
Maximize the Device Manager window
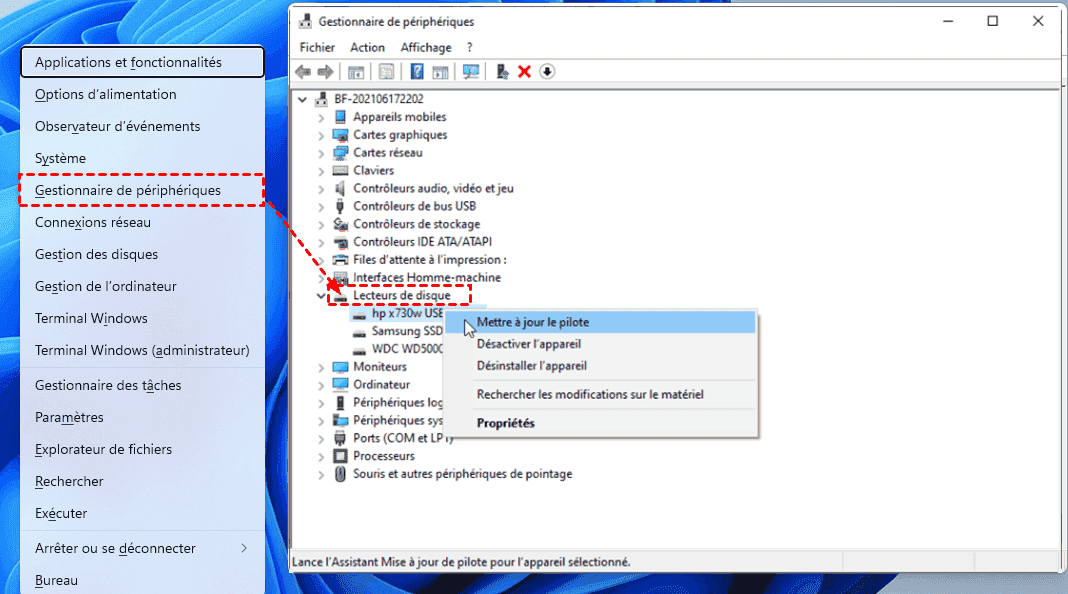[x=992, y=21]
